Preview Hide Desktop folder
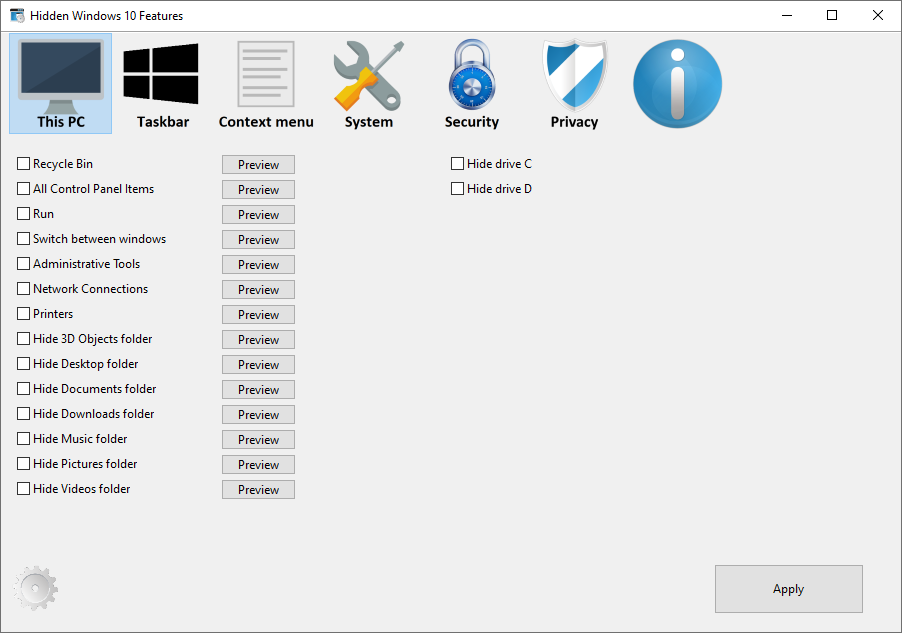Viewport: 902px width, 633px height. [258, 365]
